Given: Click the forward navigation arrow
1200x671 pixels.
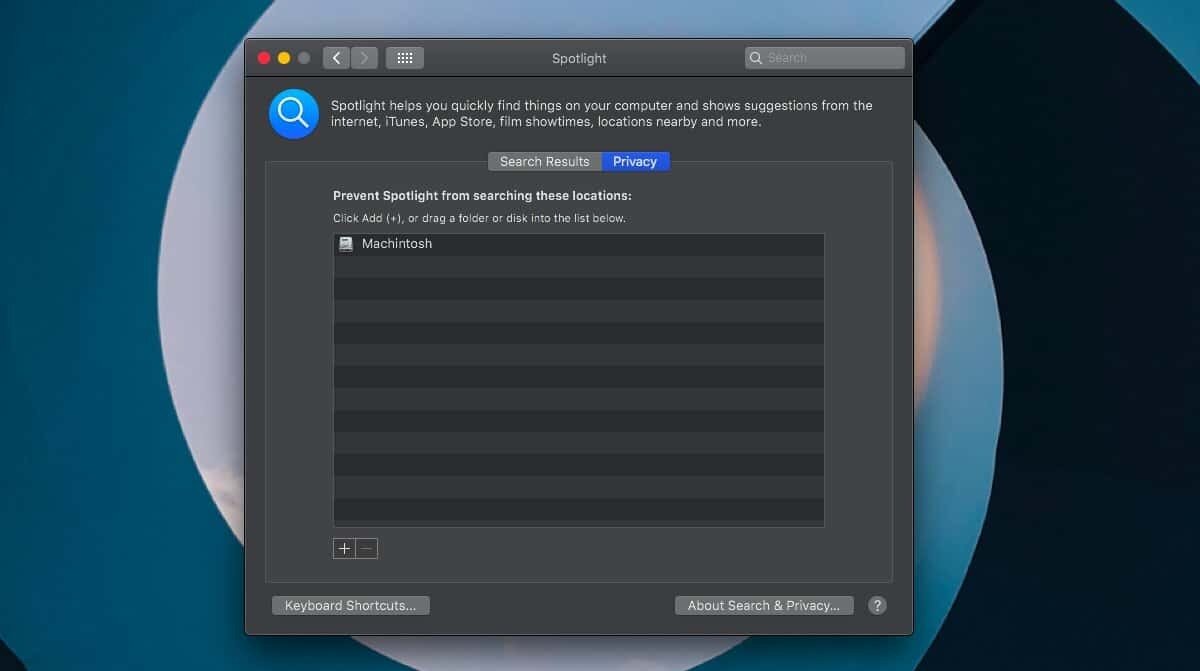Looking at the screenshot, I should click(365, 57).
